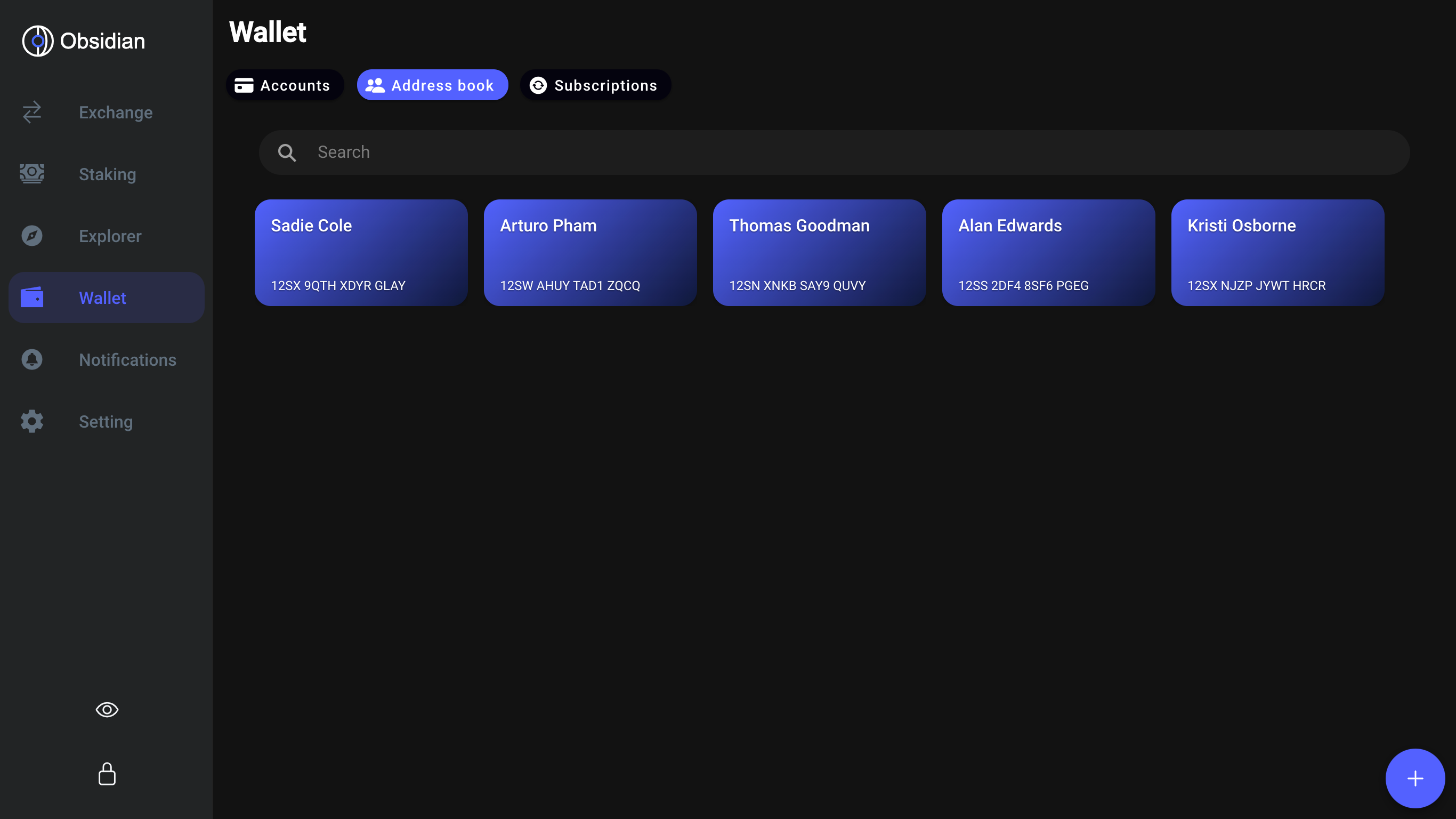This screenshot has width=1456, height=819.
Task: Open the Kristi Osborne contact card
Action: point(1278,253)
